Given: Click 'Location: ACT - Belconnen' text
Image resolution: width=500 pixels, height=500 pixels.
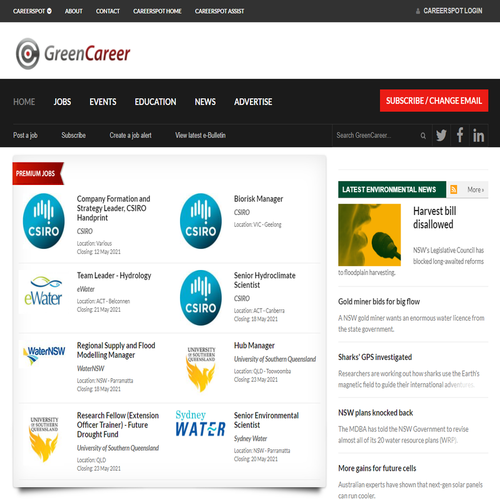Looking at the screenshot, I should (x=103, y=301).
